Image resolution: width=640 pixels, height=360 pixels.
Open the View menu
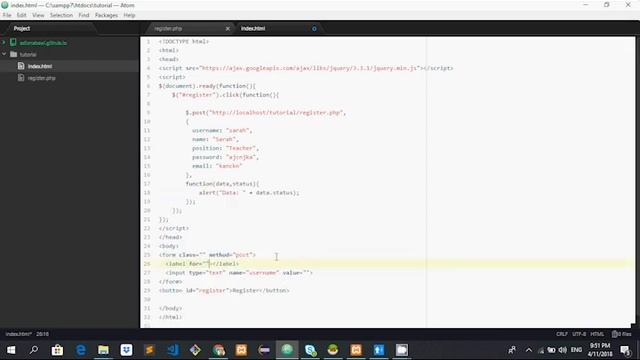tap(38, 15)
